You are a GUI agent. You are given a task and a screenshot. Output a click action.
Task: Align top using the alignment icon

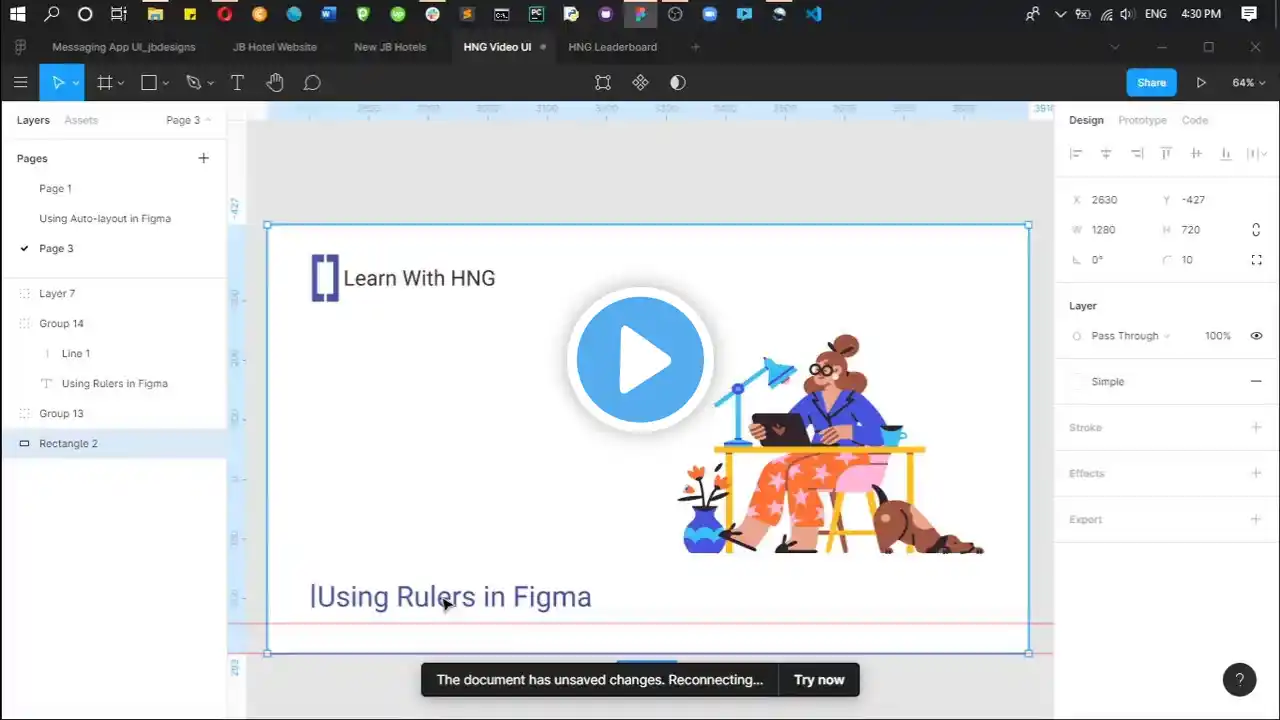1166,154
